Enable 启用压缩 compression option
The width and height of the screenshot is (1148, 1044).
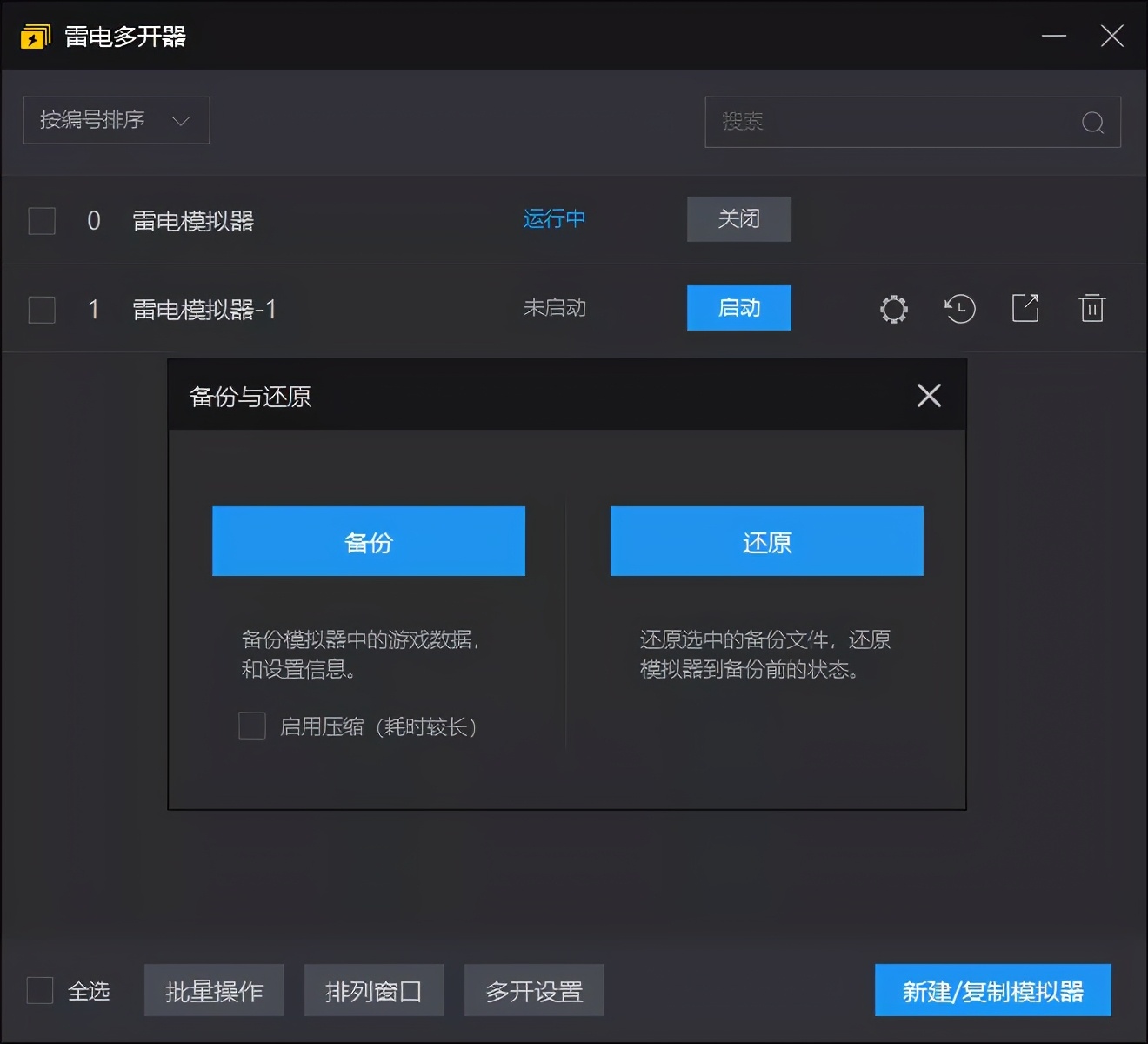pyautogui.click(x=251, y=726)
